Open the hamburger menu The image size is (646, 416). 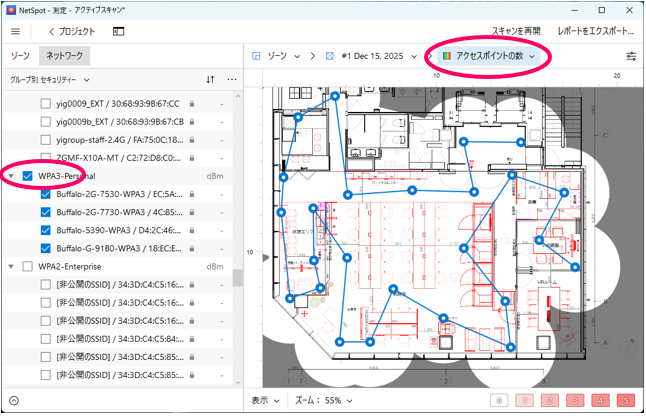(x=15, y=32)
